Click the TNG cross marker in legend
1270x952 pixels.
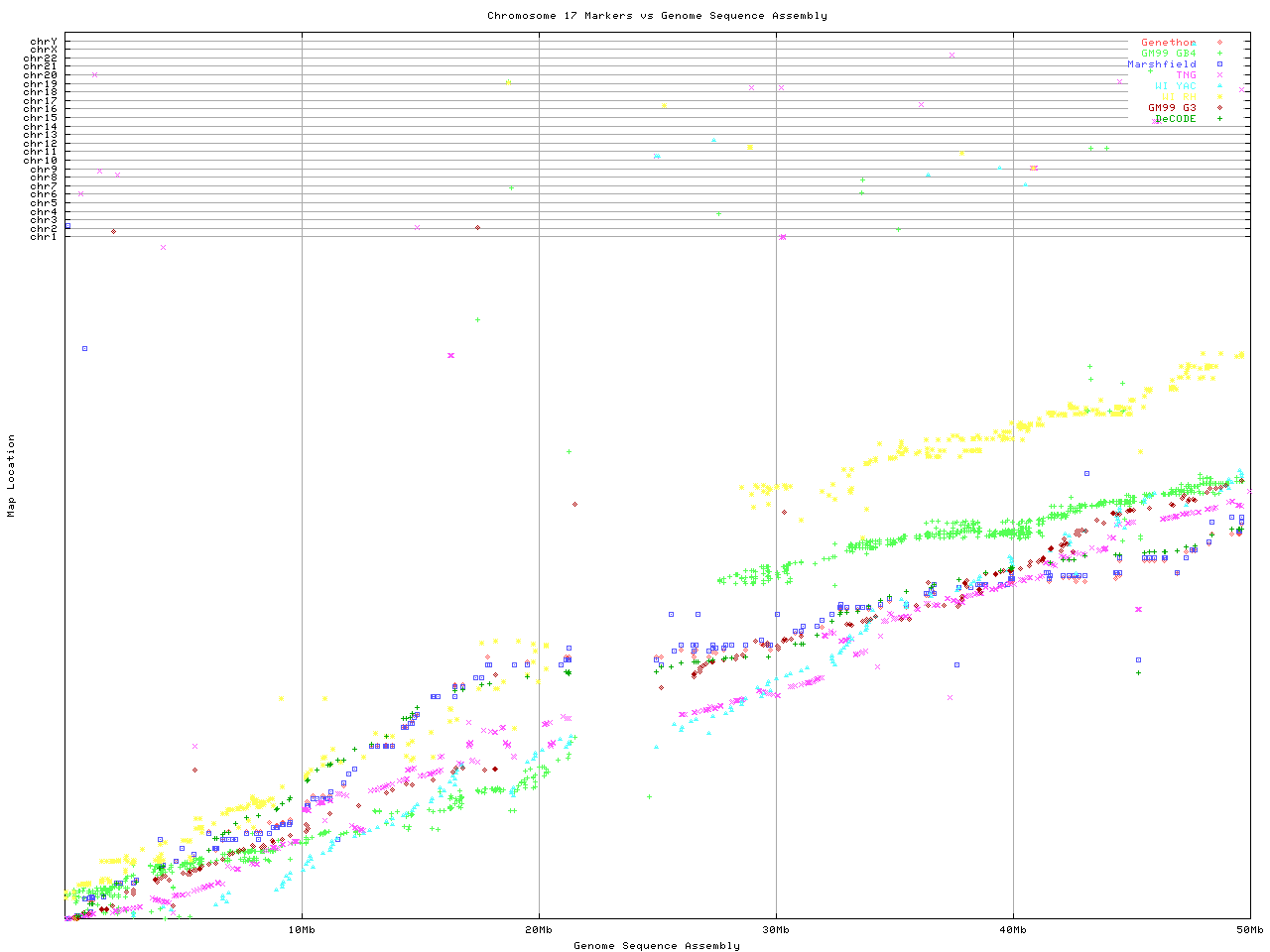(1219, 75)
